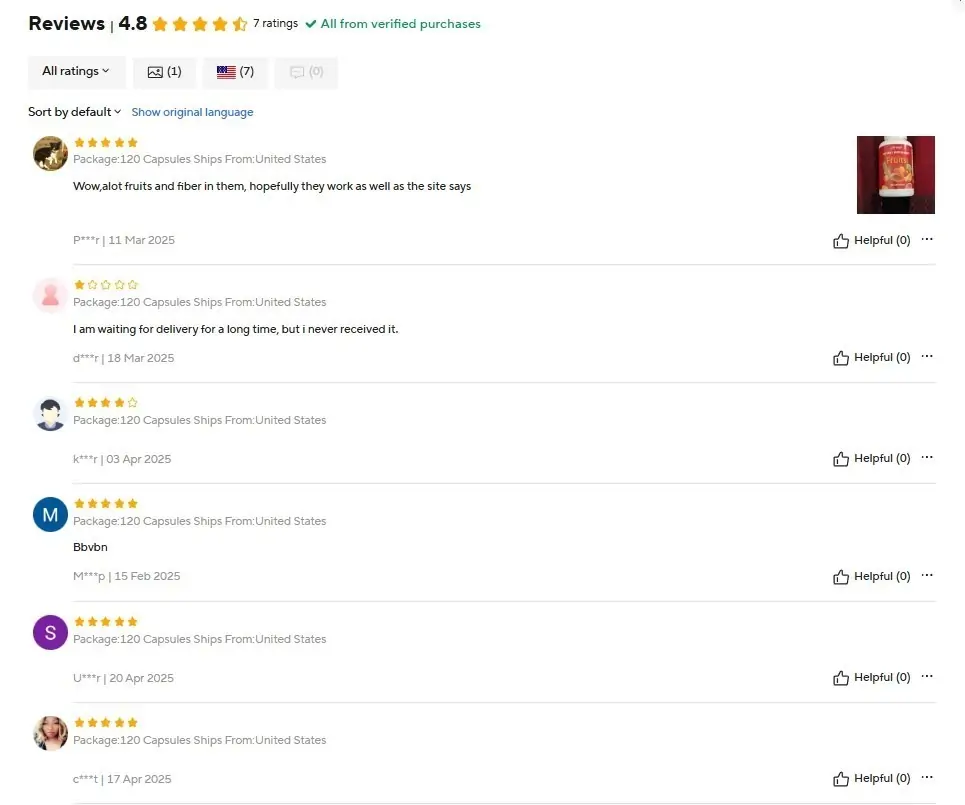This screenshot has height=805, width=965.
Task: Click the cat avatar of reviewer P***r
Action: pyautogui.click(x=50, y=153)
